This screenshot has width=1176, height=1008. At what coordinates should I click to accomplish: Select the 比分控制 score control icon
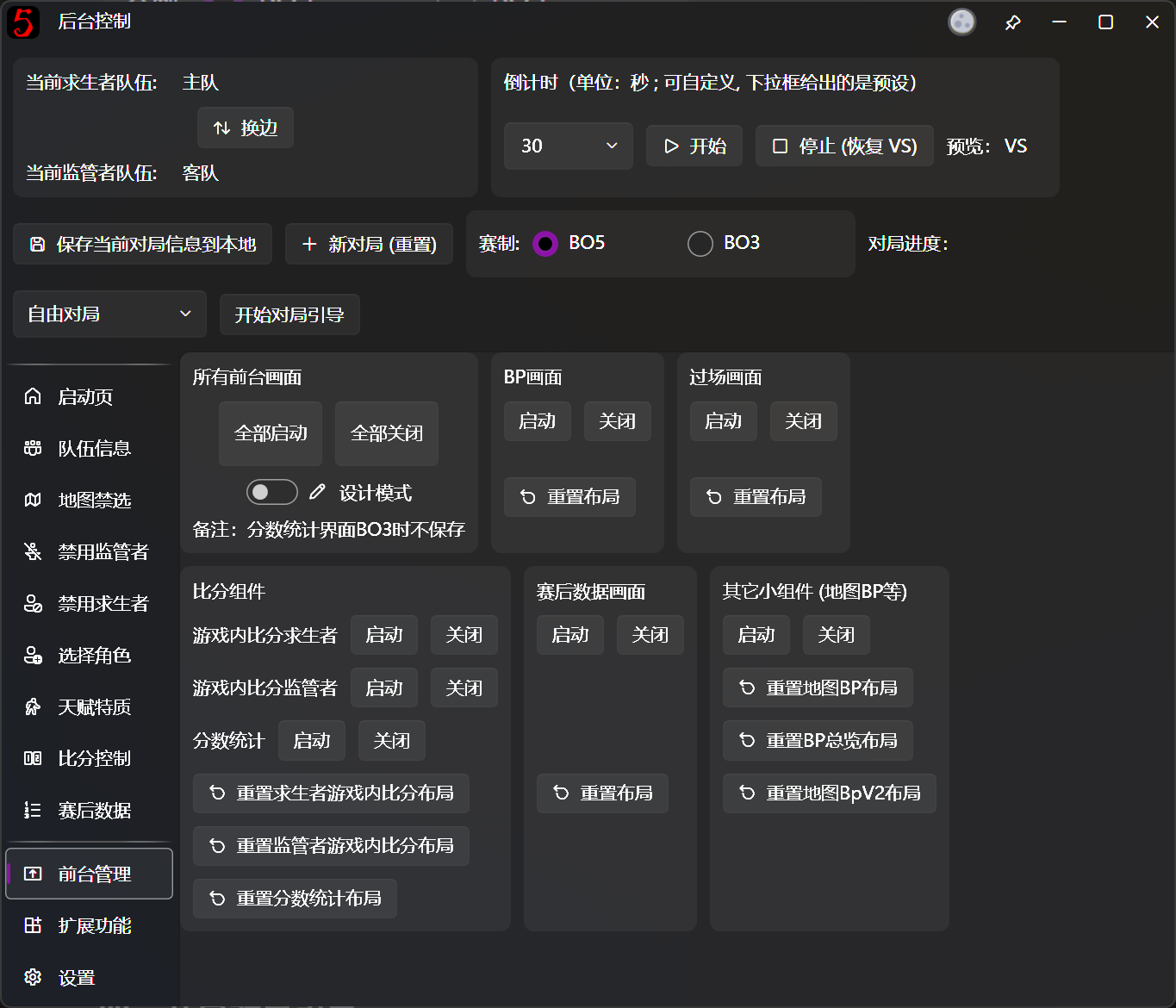click(33, 758)
